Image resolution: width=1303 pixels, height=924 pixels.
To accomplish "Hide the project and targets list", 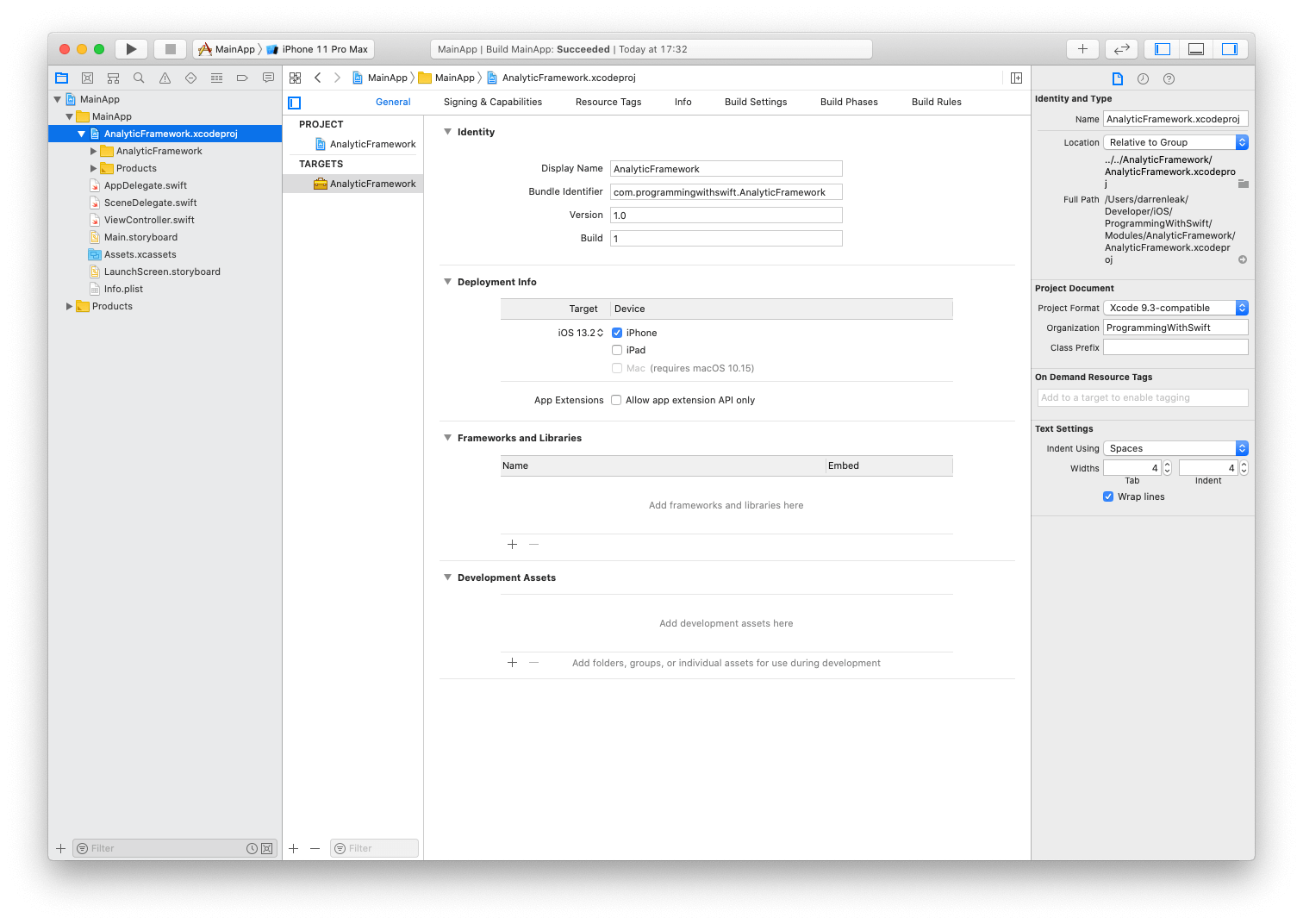I will pyautogui.click(x=294, y=103).
